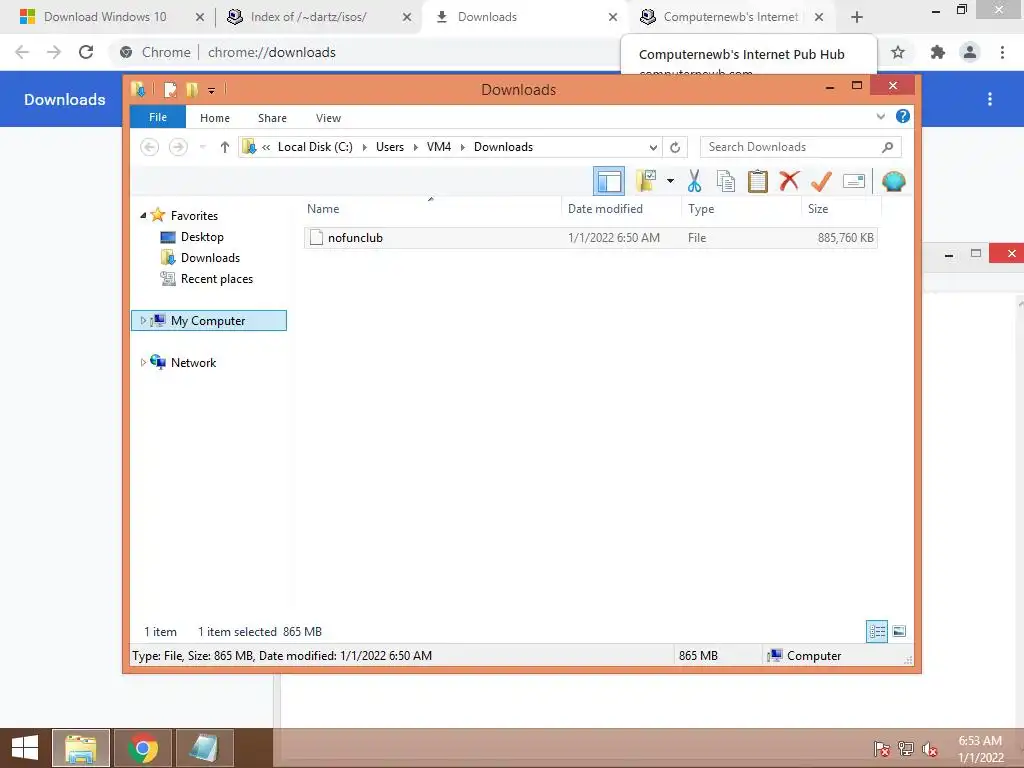The height and width of the screenshot is (768, 1024).
Task: Click the magnifier icon in Search Downloads
Action: pos(887,147)
